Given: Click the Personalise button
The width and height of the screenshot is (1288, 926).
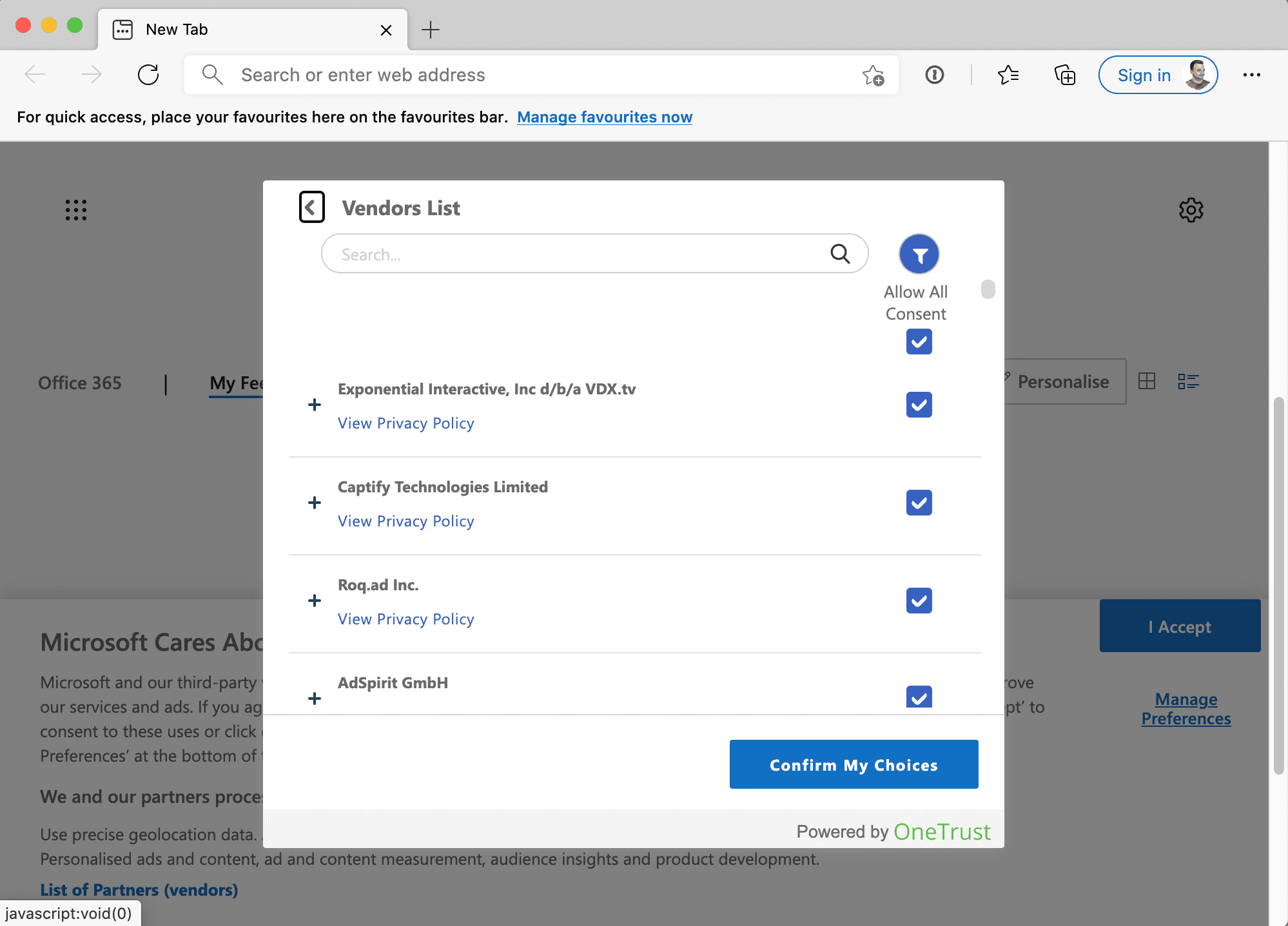Looking at the screenshot, I should pyautogui.click(x=1064, y=381).
